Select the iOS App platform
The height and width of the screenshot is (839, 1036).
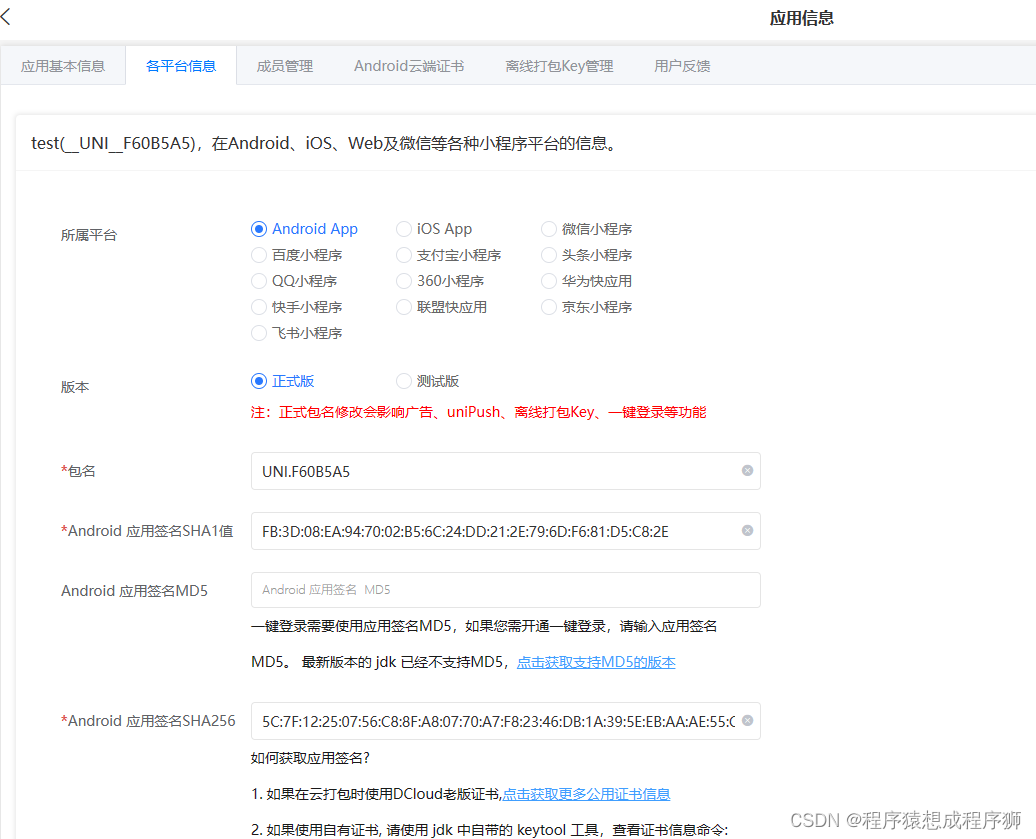(404, 229)
